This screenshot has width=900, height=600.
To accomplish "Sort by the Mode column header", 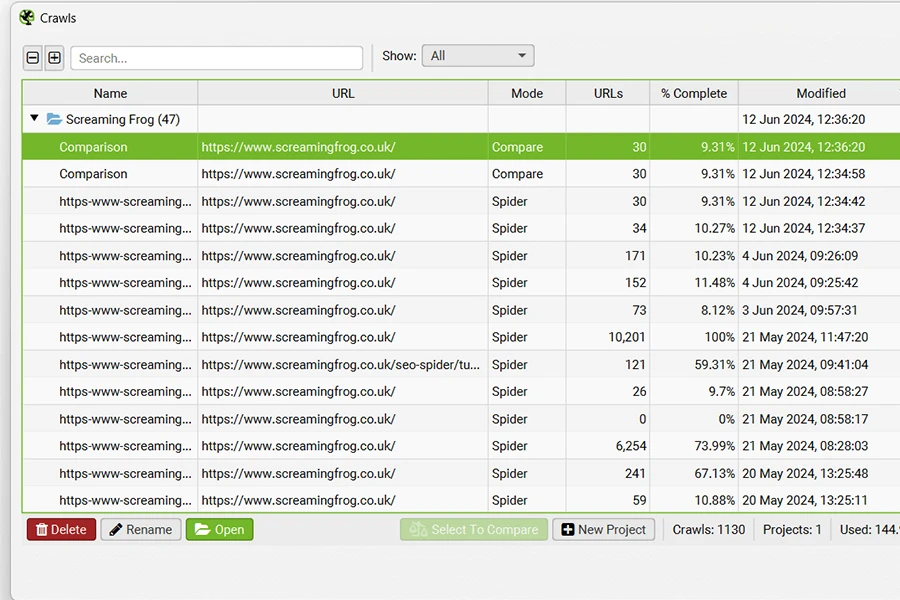I will coord(527,93).
